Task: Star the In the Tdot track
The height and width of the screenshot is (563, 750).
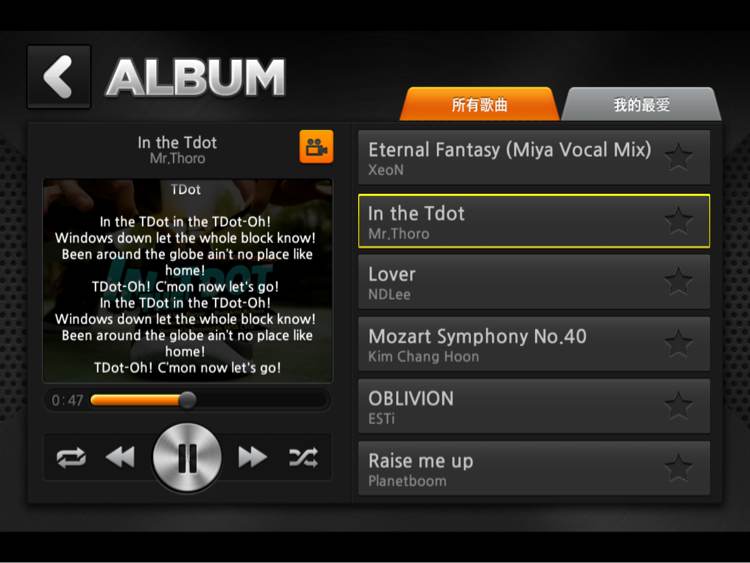Action: click(678, 221)
